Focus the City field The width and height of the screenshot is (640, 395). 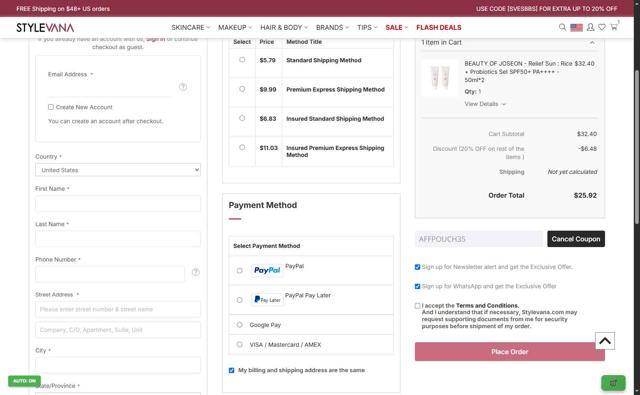pyautogui.click(x=118, y=365)
